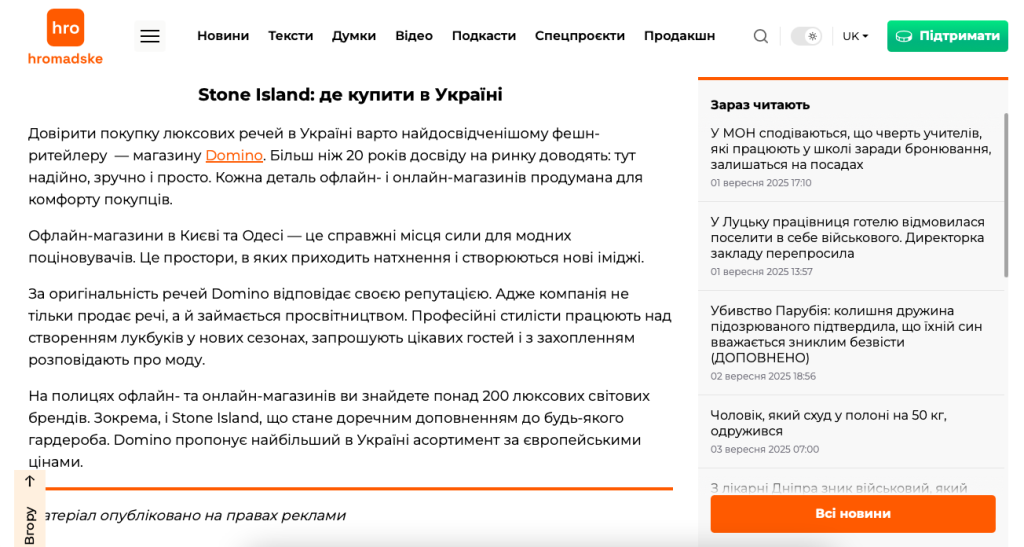Click the search magnifier icon

(x=761, y=36)
